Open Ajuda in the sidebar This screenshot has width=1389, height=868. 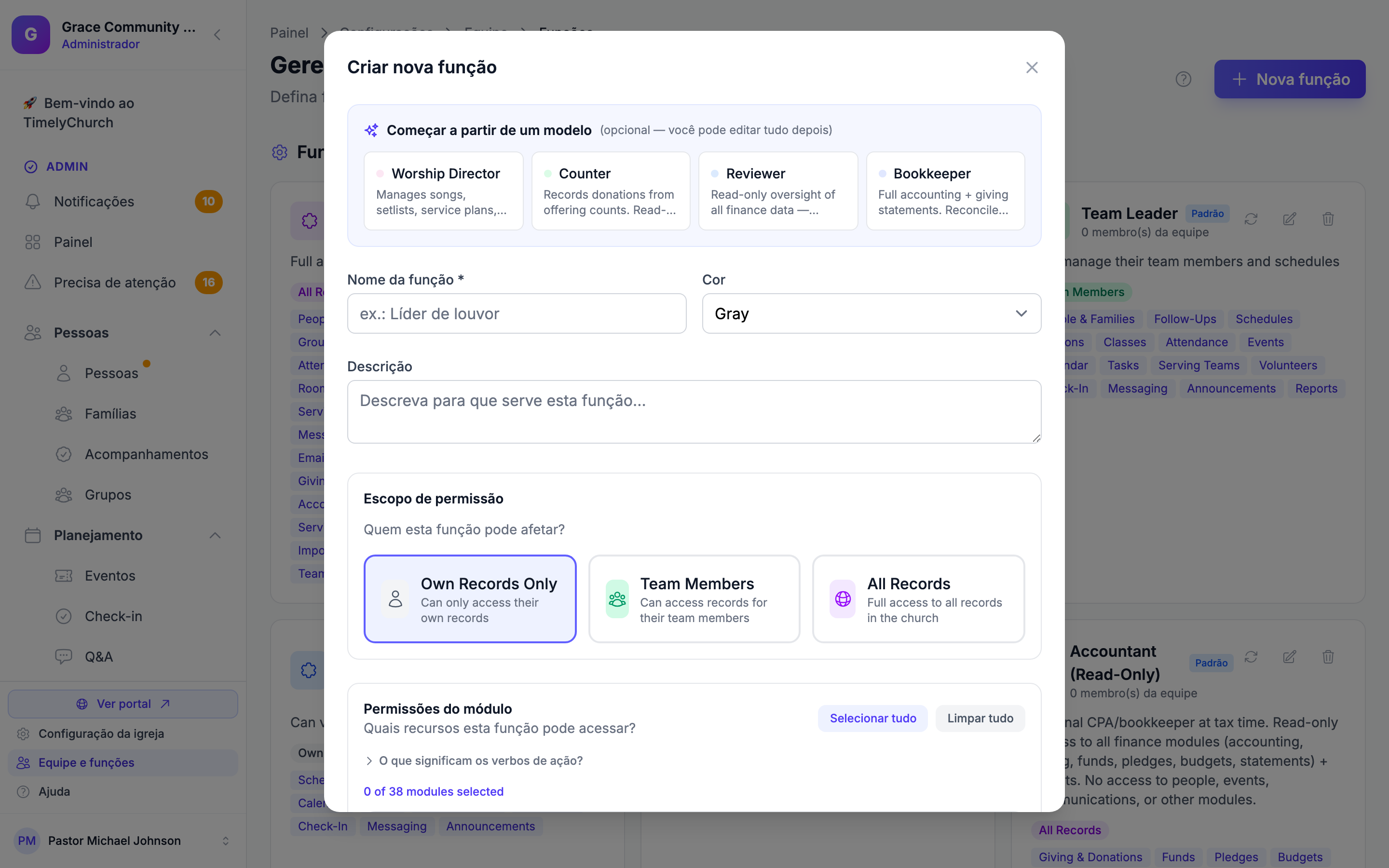123,792
